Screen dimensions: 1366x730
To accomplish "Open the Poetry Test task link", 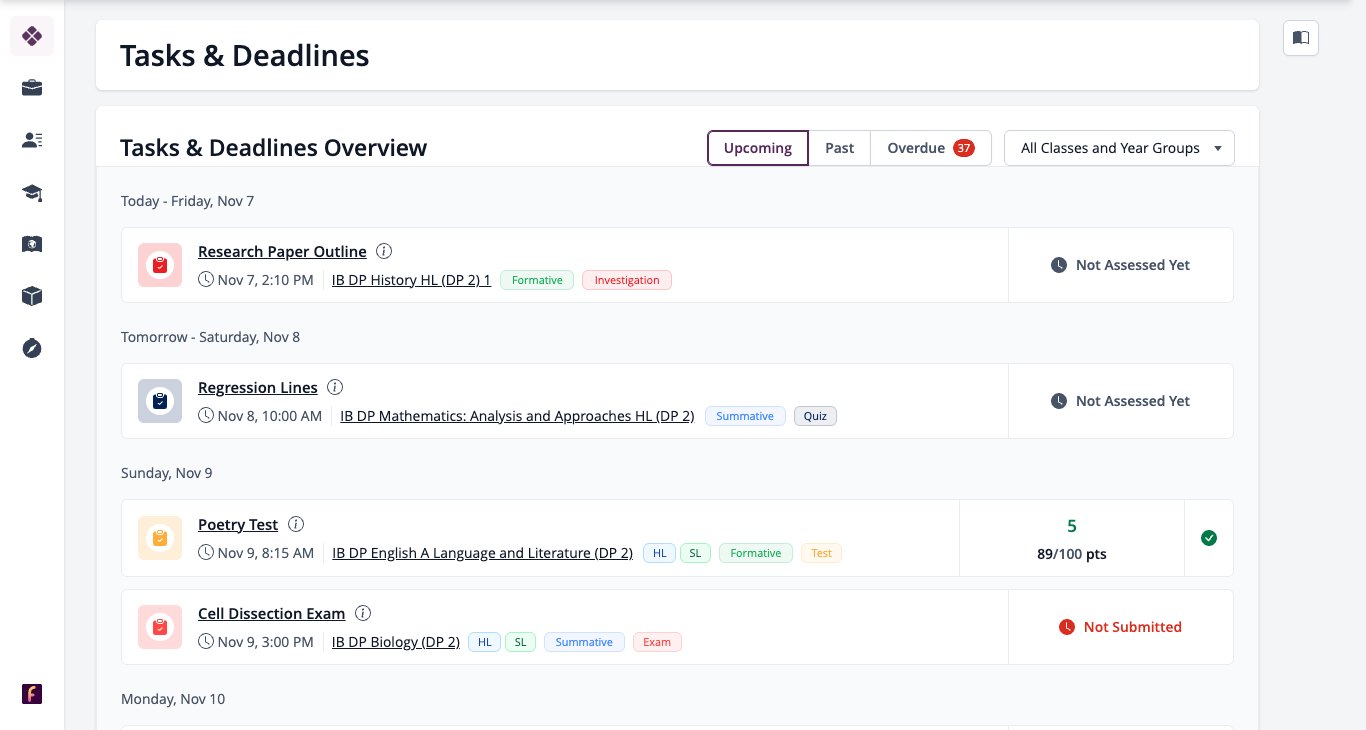I will 238,524.
